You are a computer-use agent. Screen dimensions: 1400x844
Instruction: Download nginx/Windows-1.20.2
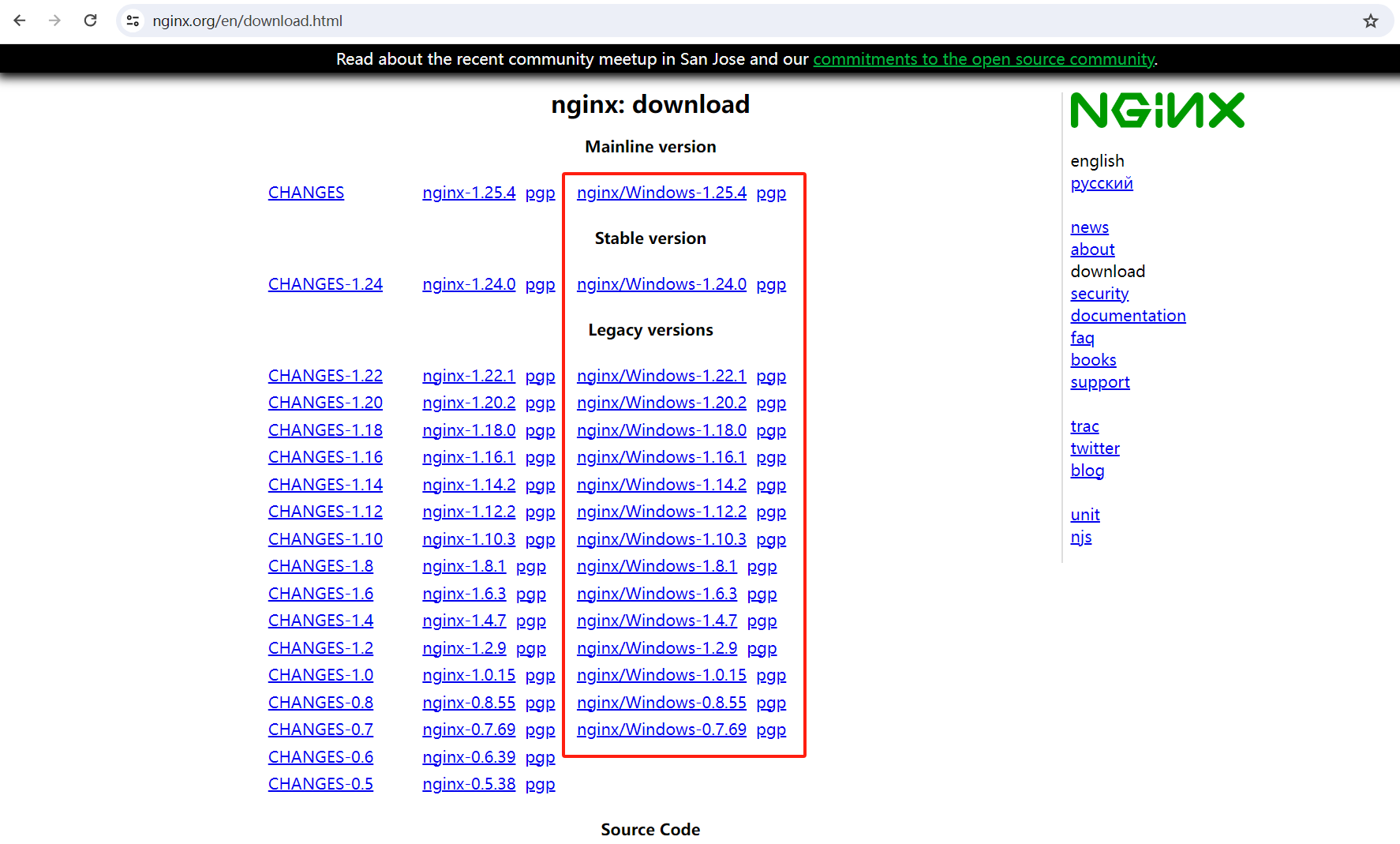661,403
